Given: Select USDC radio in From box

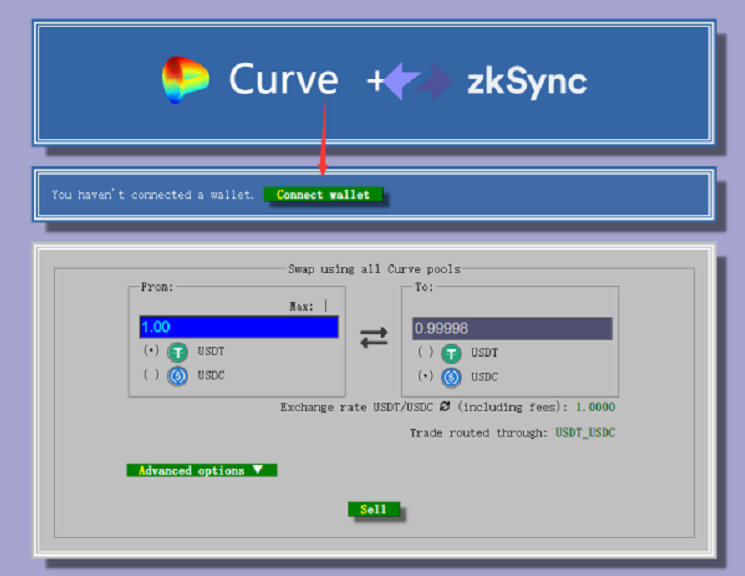Looking at the screenshot, I should point(151,374).
